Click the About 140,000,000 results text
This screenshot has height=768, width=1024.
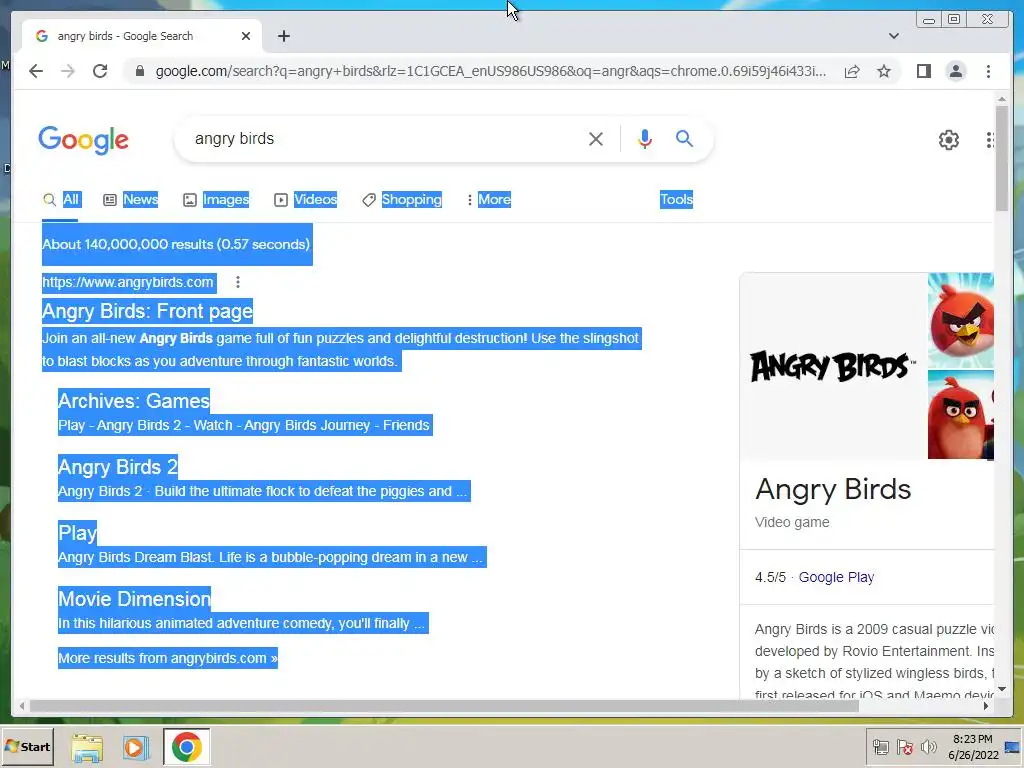(176, 244)
